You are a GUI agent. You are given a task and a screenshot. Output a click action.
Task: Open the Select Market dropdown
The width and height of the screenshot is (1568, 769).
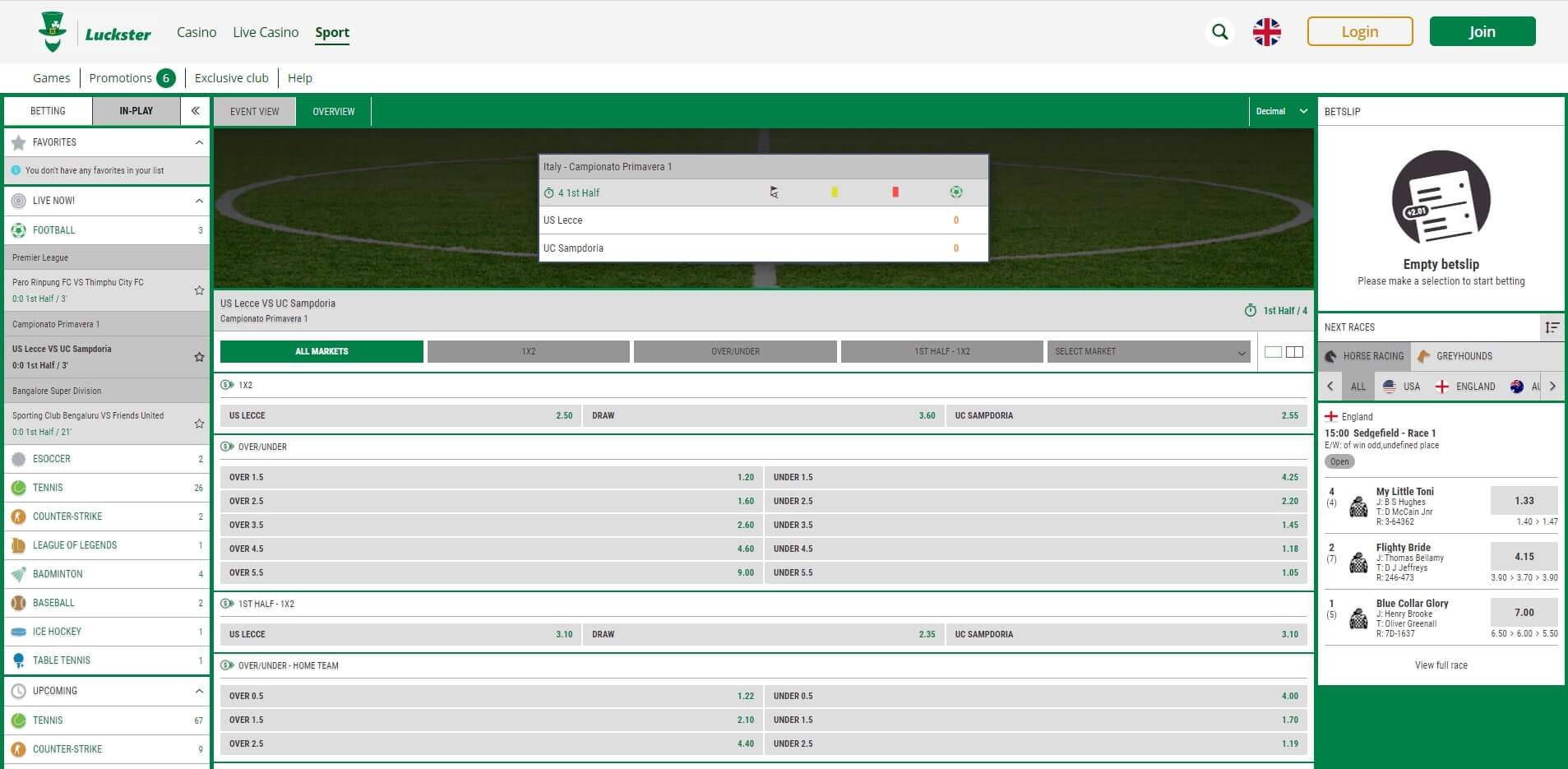coord(1148,351)
